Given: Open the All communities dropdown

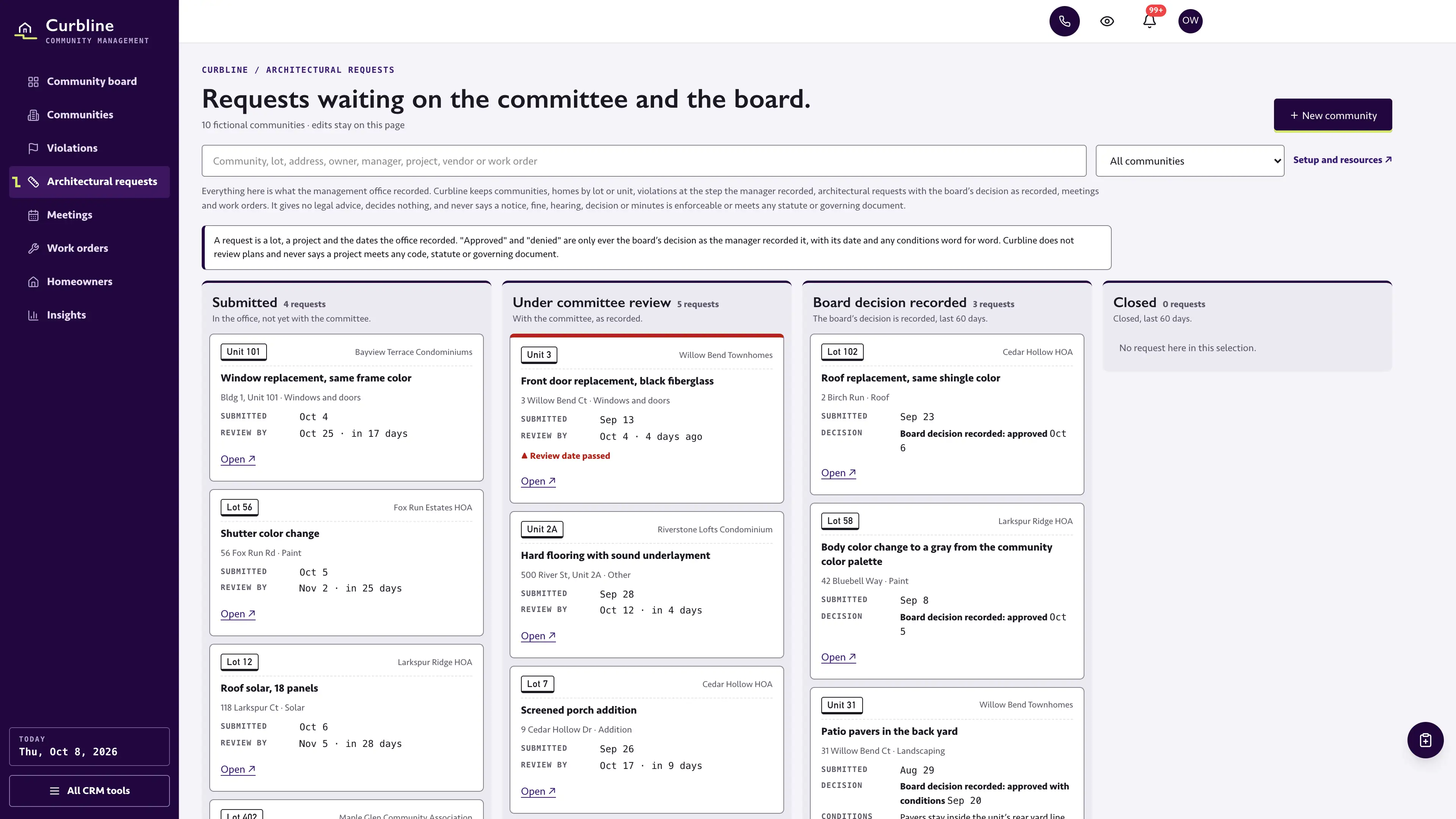Looking at the screenshot, I should [1190, 161].
